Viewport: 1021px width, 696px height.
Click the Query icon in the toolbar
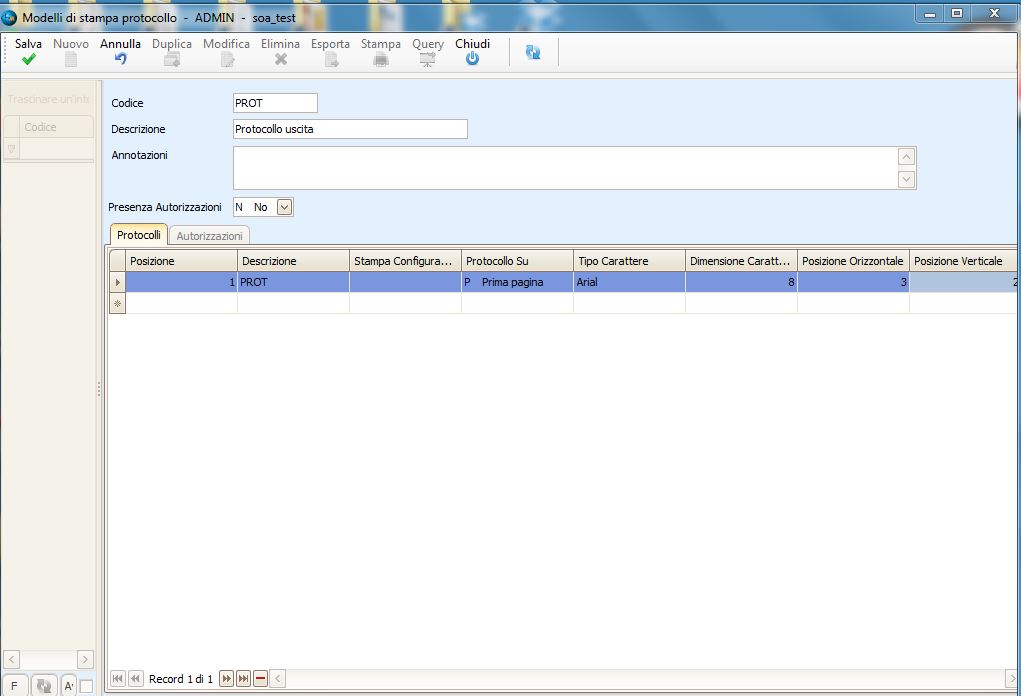[428, 60]
